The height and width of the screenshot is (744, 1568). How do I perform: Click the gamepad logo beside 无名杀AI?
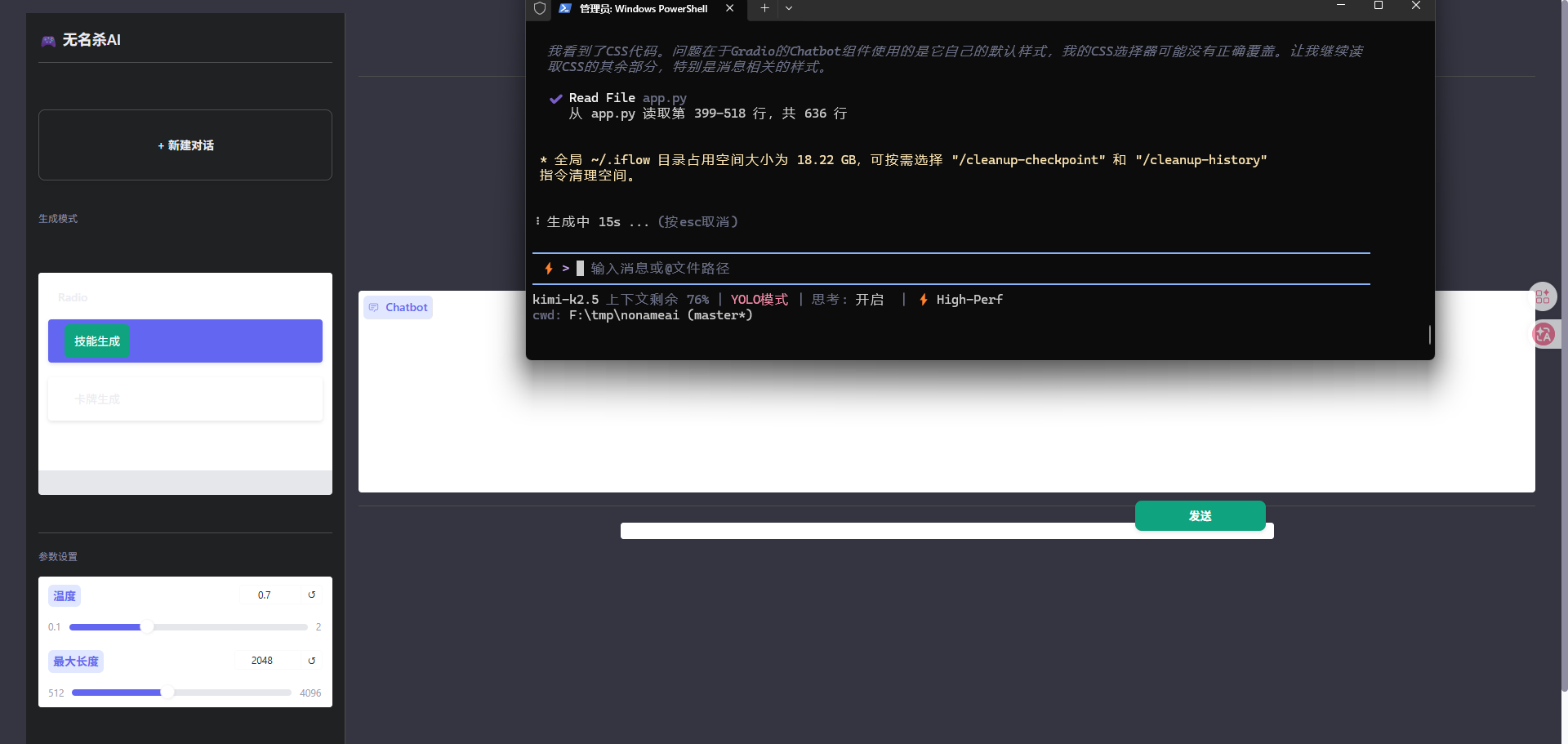click(48, 41)
